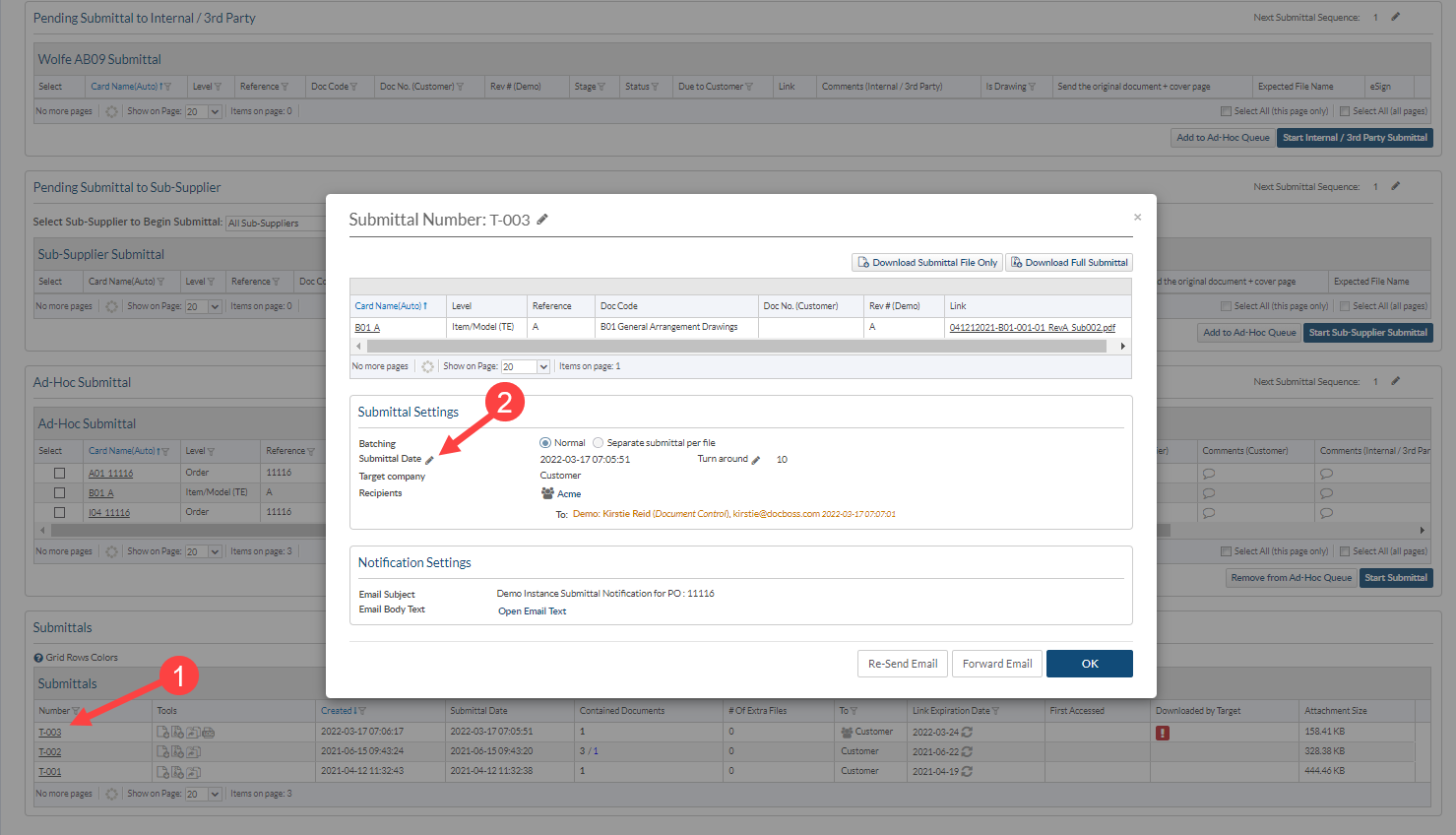Confirm the dialog with OK
This screenshot has height=835, width=1456.
tap(1090, 664)
